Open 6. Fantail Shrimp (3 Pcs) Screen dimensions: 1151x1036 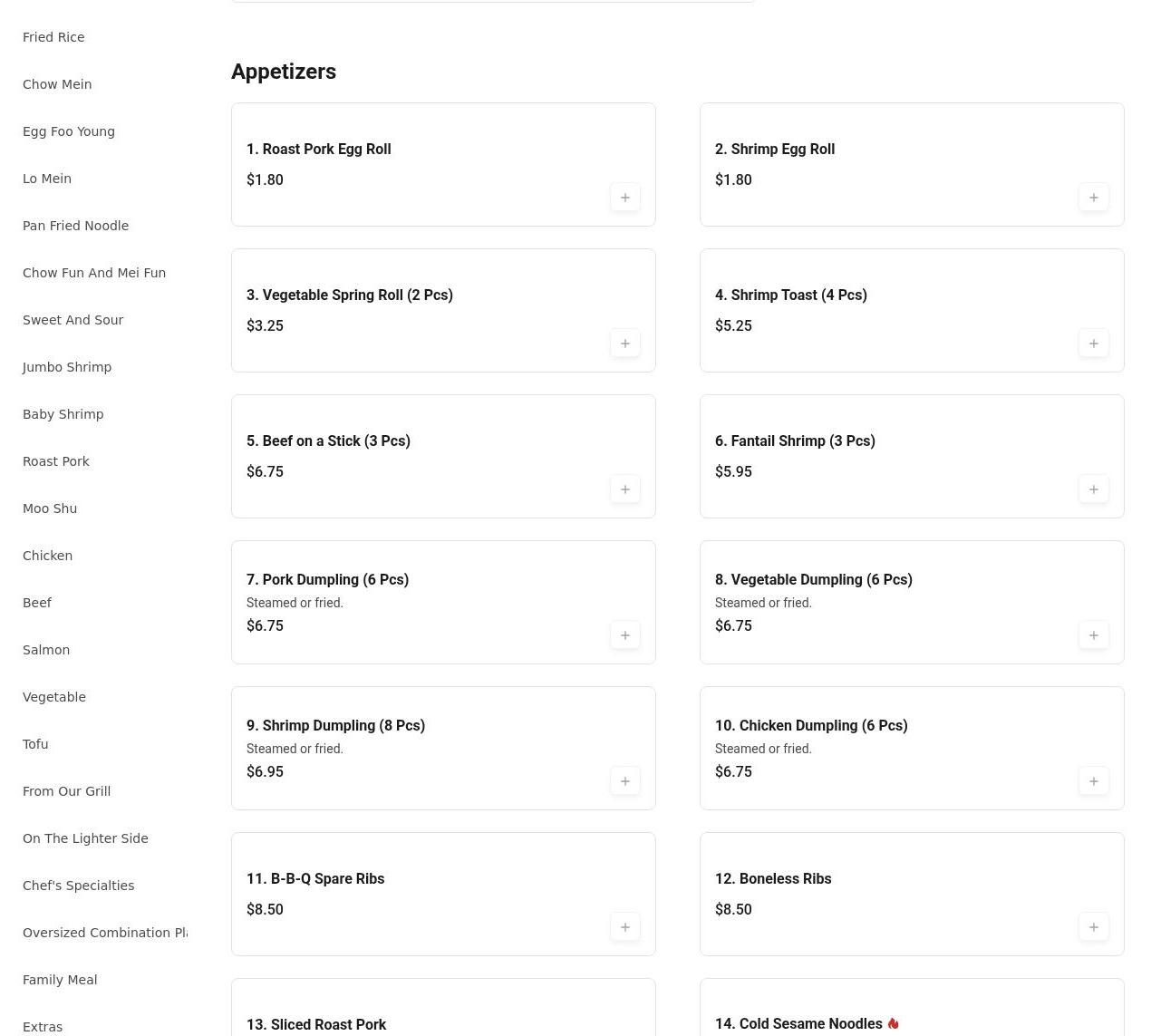[912, 456]
